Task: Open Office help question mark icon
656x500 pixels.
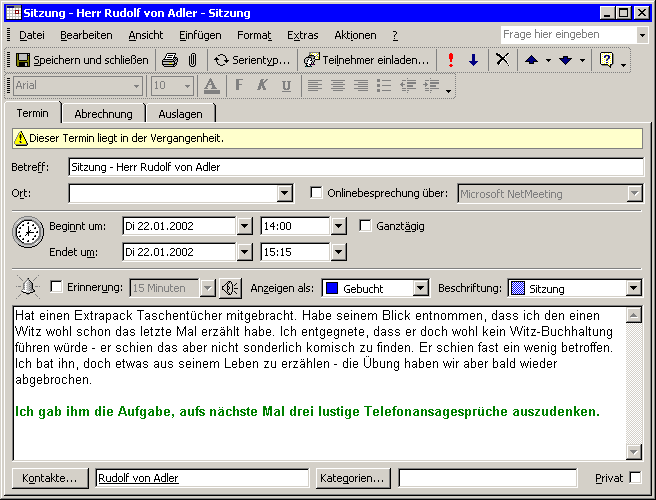Action: click(x=606, y=60)
